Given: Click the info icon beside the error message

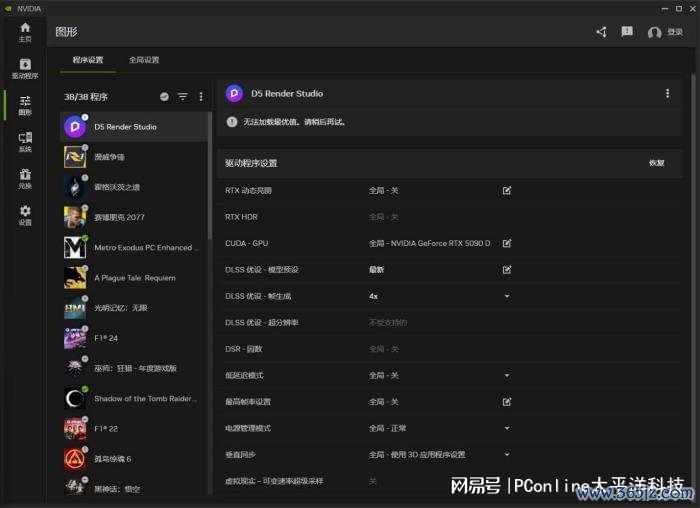Looking at the screenshot, I should point(232,122).
